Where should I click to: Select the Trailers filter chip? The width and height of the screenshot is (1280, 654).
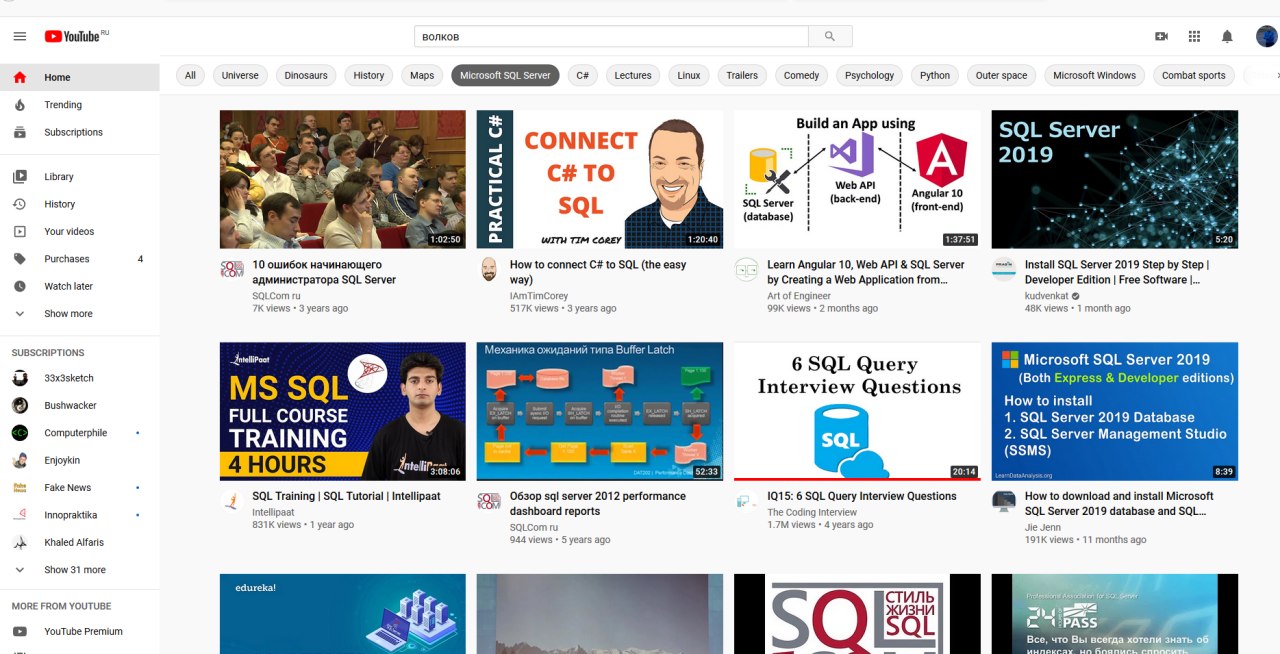click(742, 75)
